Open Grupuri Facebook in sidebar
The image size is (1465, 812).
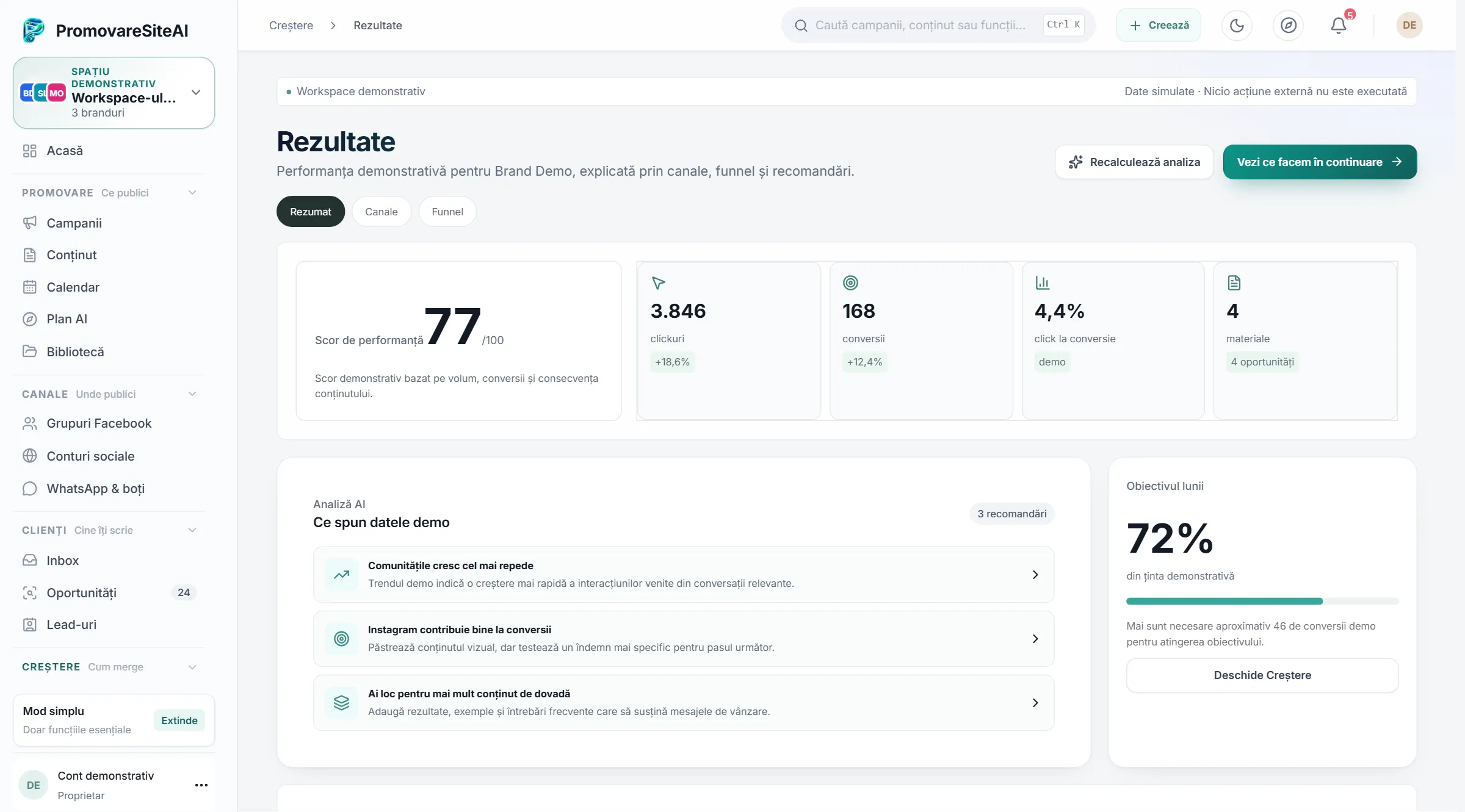pos(110,423)
